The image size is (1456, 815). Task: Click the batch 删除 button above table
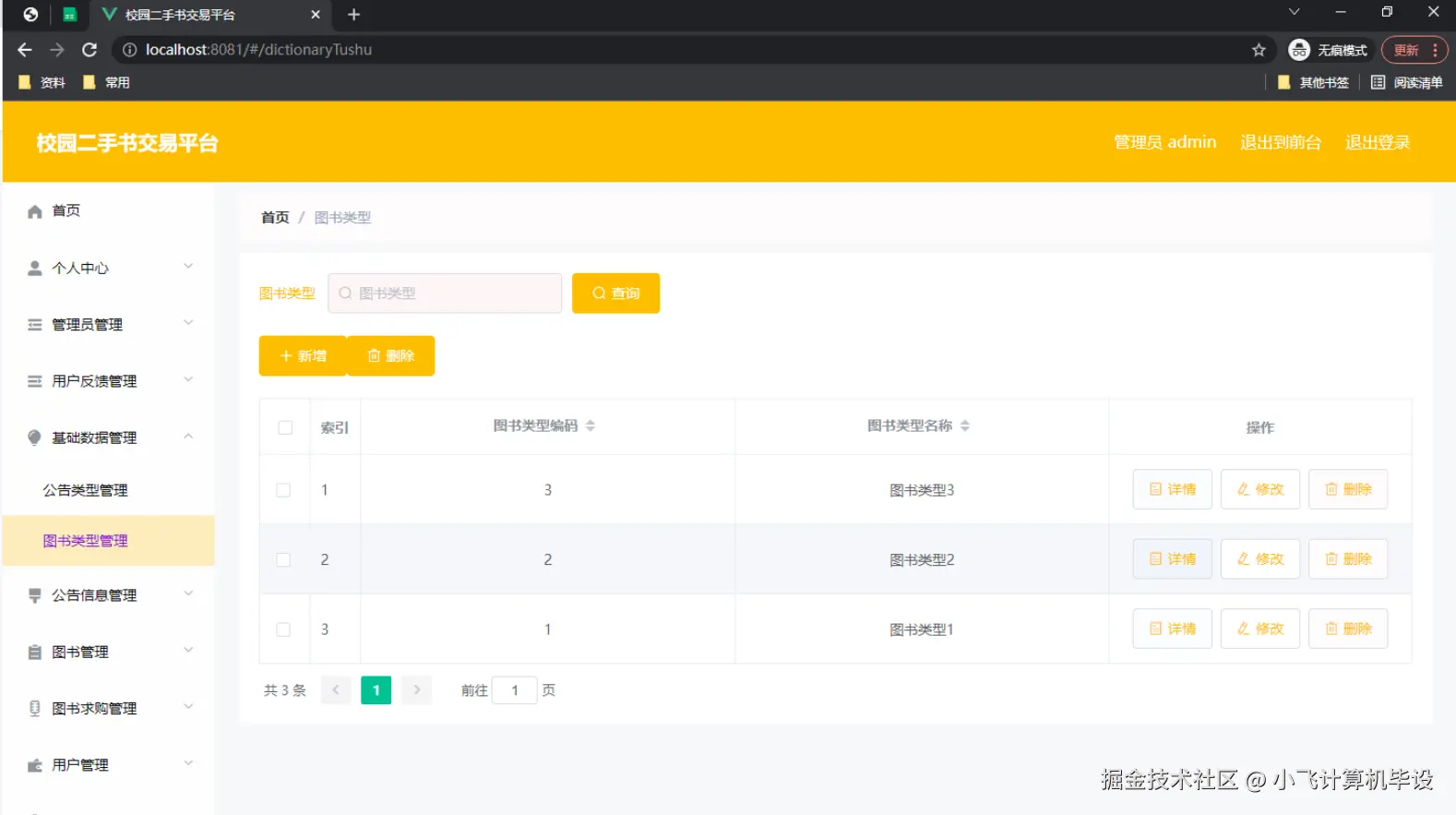(391, 356)
